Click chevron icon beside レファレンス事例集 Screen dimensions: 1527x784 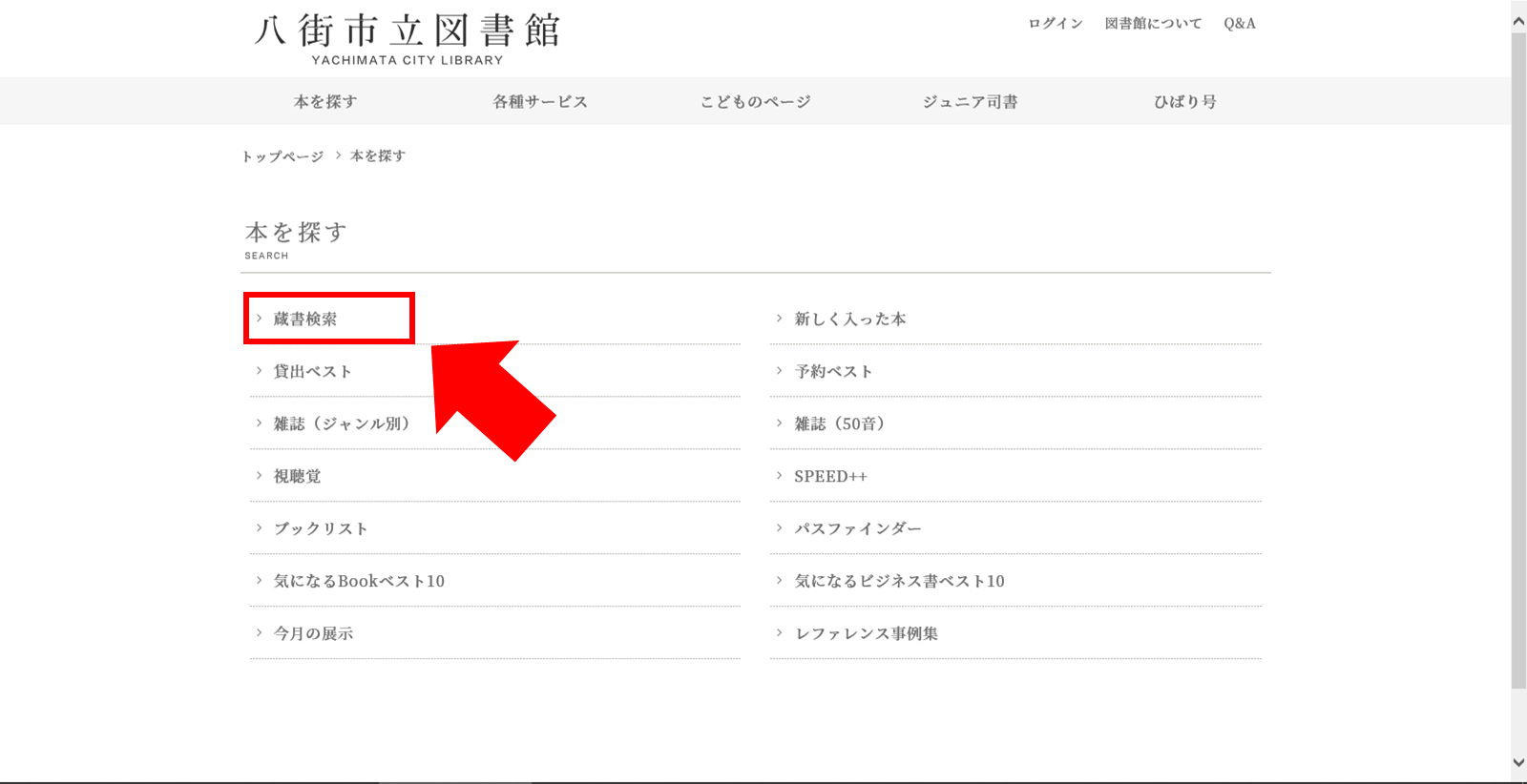coord(779,633)
